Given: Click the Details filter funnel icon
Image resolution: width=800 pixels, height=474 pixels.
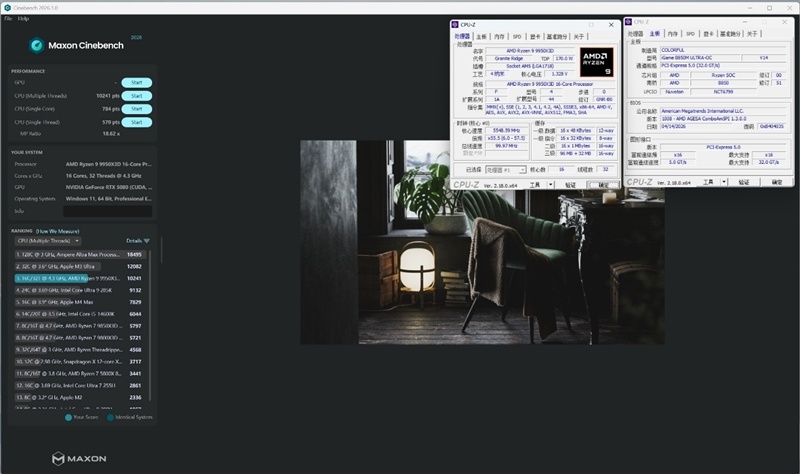Looking at the screenshot, I should 146,241.
